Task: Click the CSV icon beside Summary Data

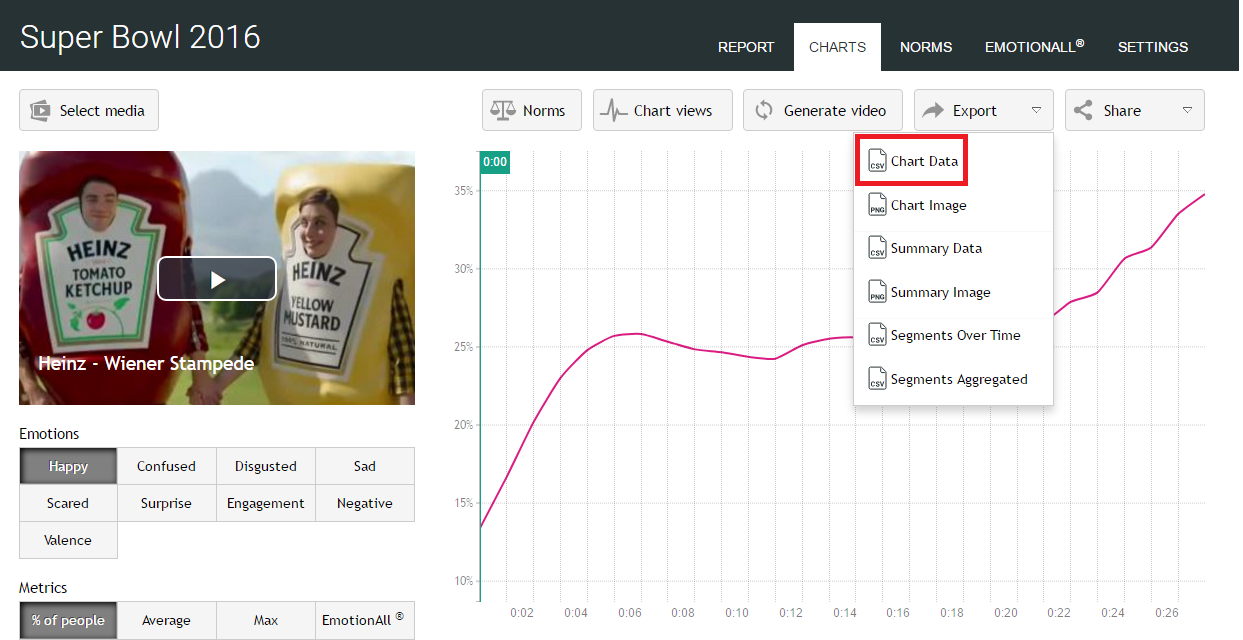Action: (877, 248)
